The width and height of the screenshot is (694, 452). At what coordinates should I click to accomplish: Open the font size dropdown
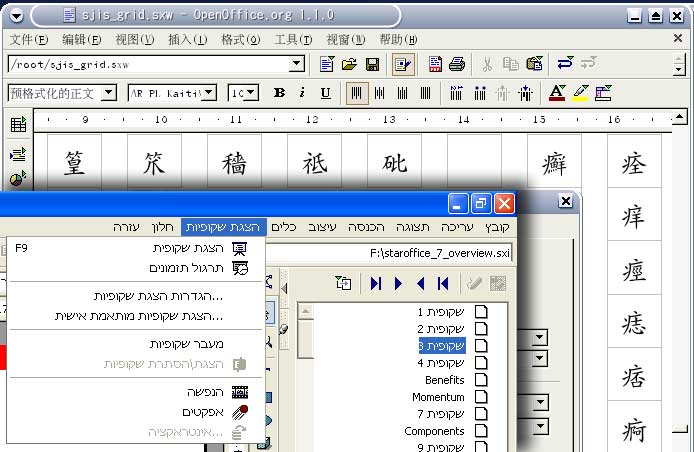(x=251, y=93)
